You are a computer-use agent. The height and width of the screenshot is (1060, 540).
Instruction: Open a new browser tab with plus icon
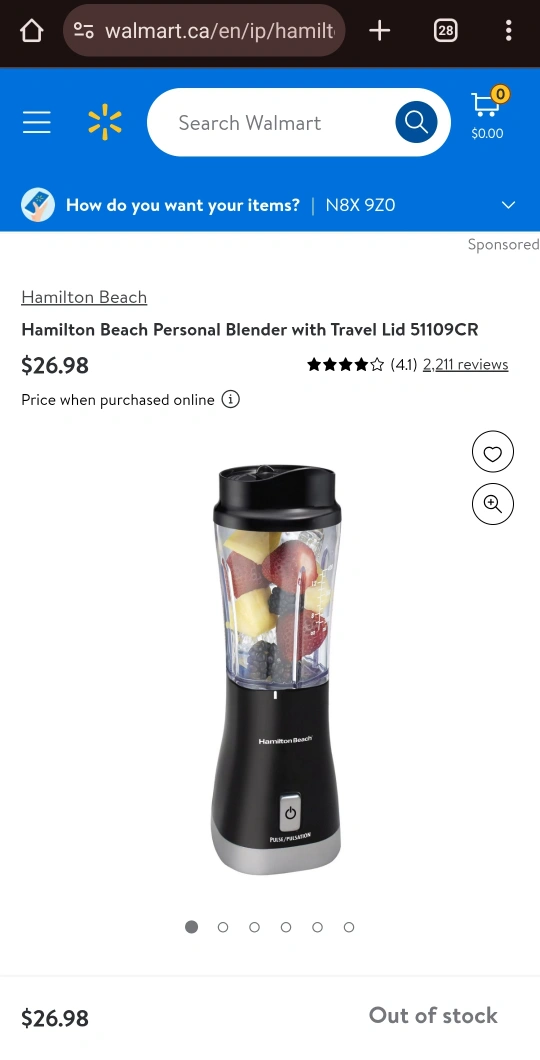coord(380,30)
